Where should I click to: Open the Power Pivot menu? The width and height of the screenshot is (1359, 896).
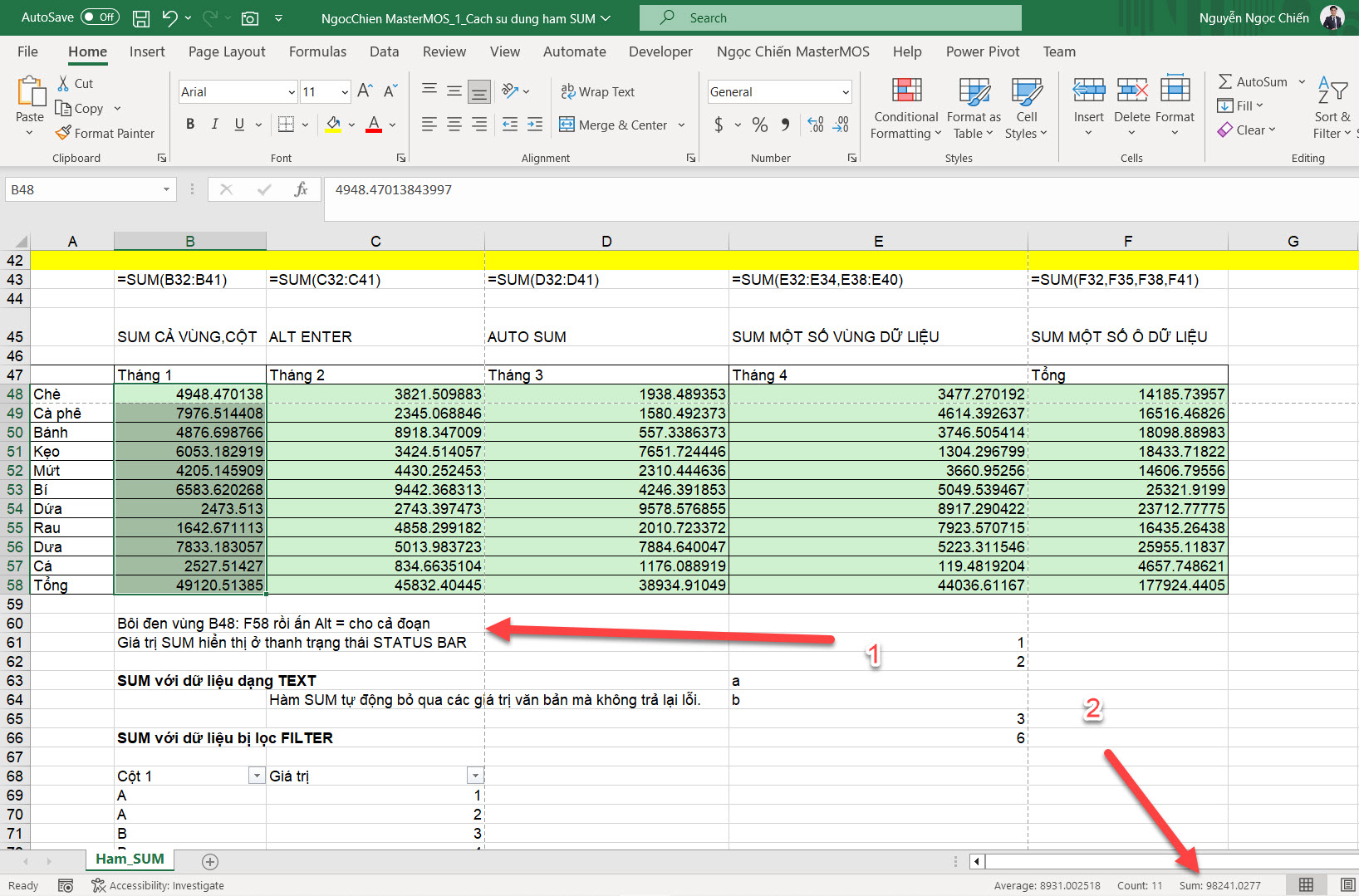[x=983, y=51]
